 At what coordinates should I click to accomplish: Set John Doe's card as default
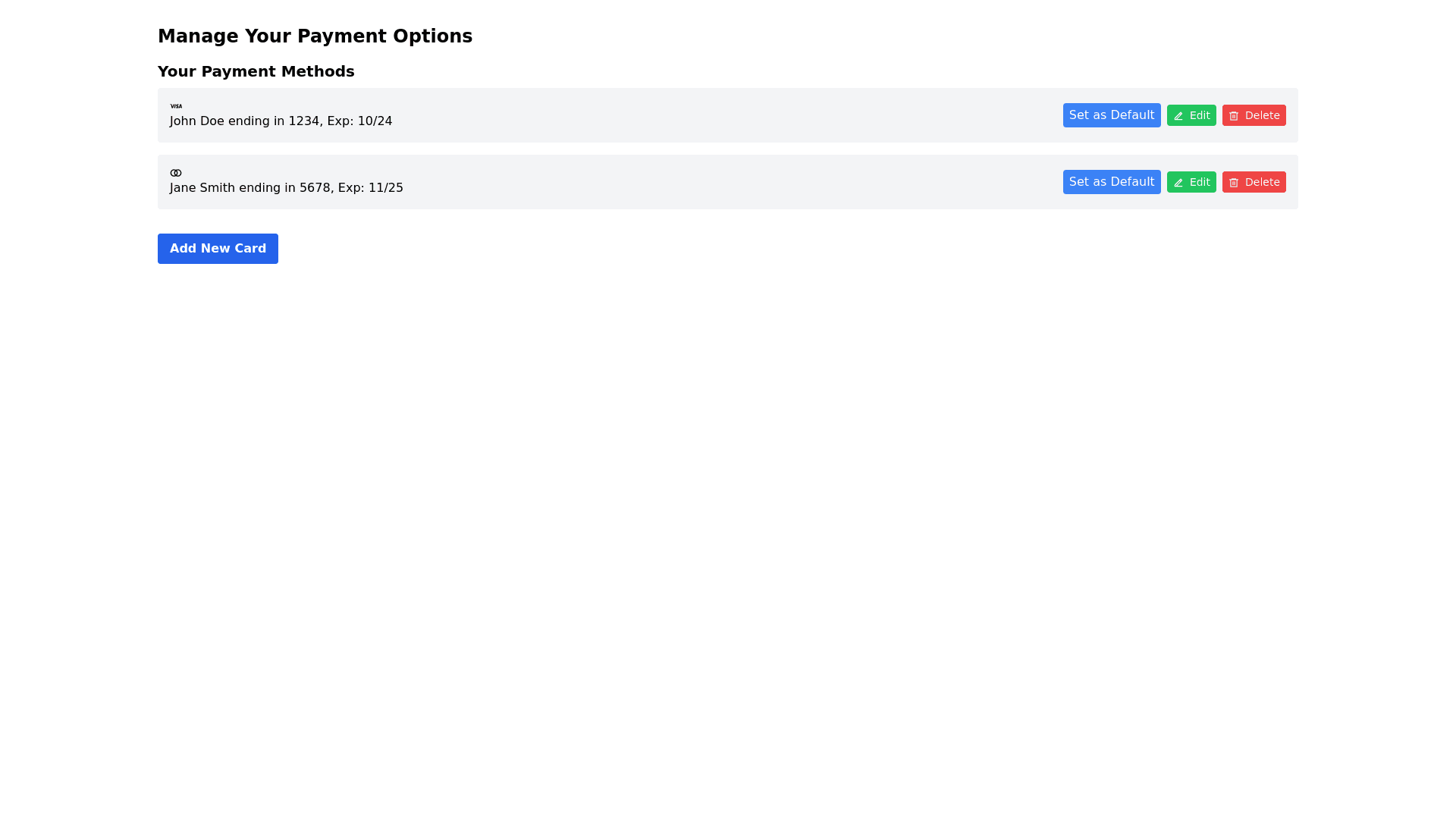pos(1111,115)
